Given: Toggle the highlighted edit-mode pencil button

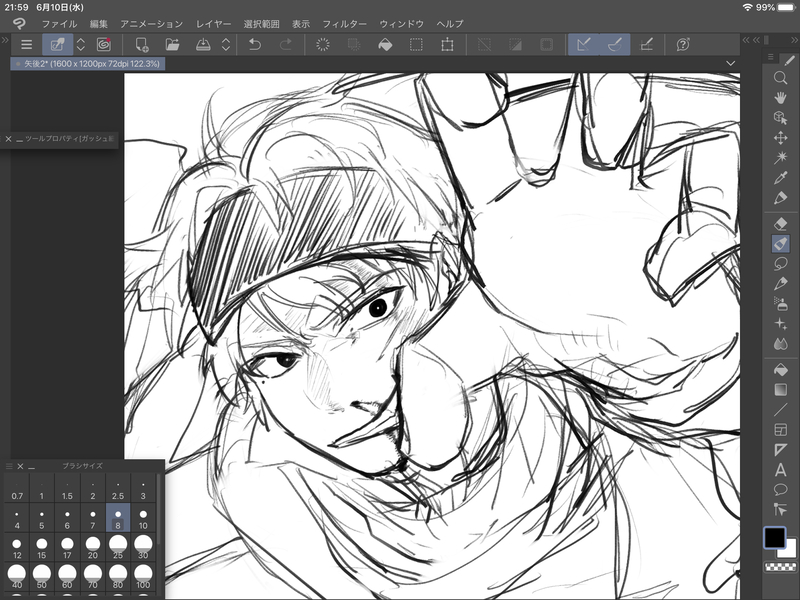Looking at the screenshot, I should click(57, 45).
